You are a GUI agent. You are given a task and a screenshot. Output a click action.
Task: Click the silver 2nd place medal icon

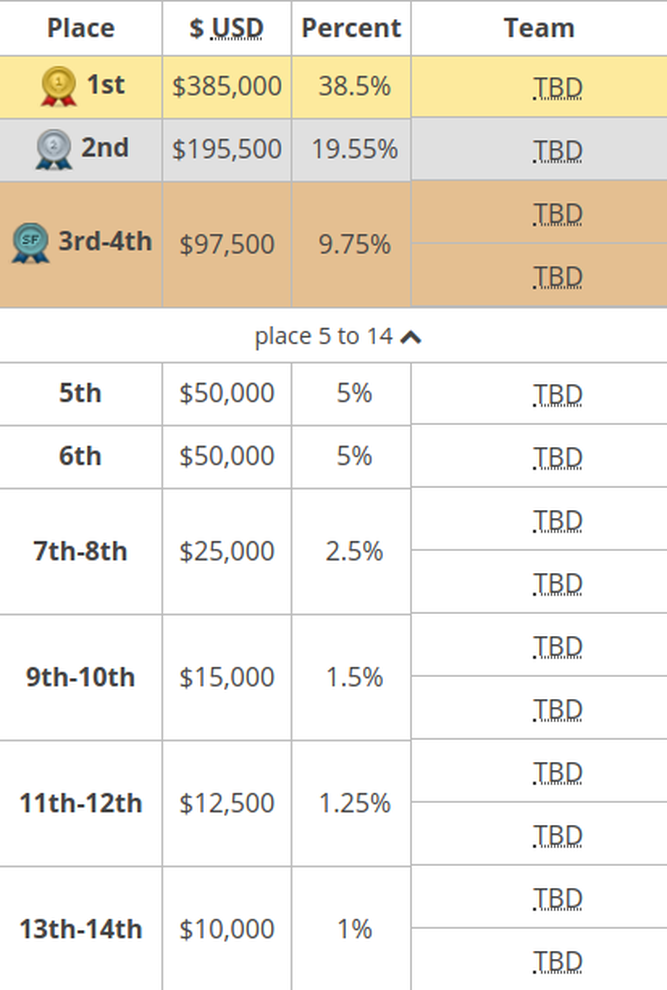pos(54,150)
